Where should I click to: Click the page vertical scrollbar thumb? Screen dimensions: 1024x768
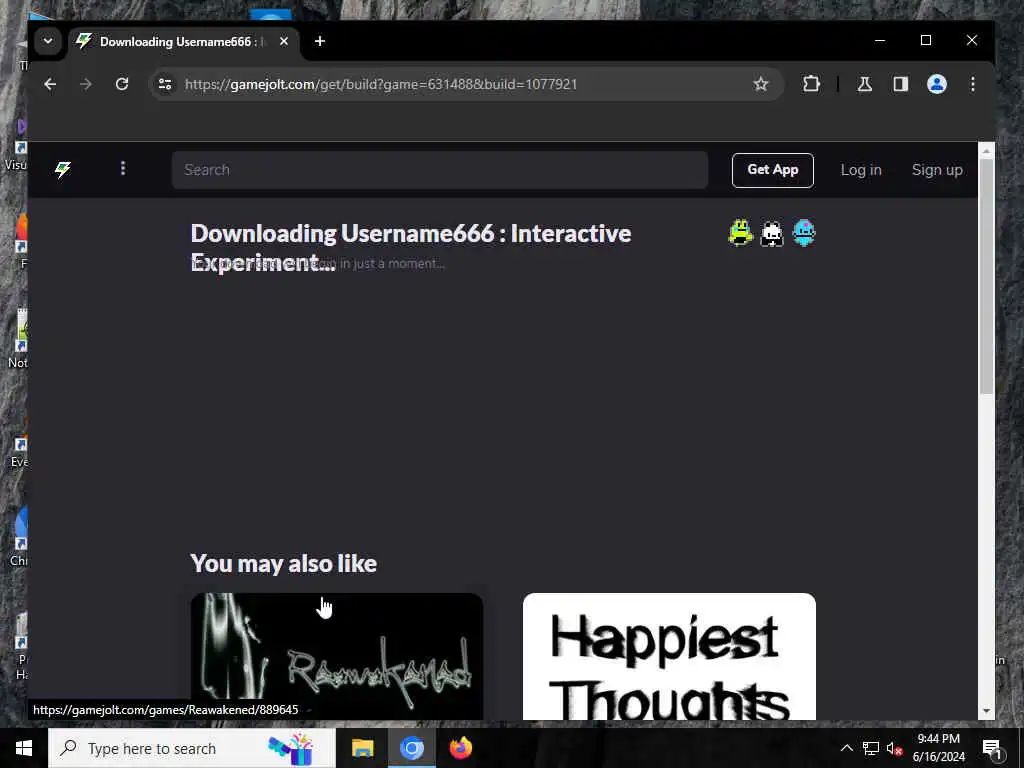pos(986,276)
